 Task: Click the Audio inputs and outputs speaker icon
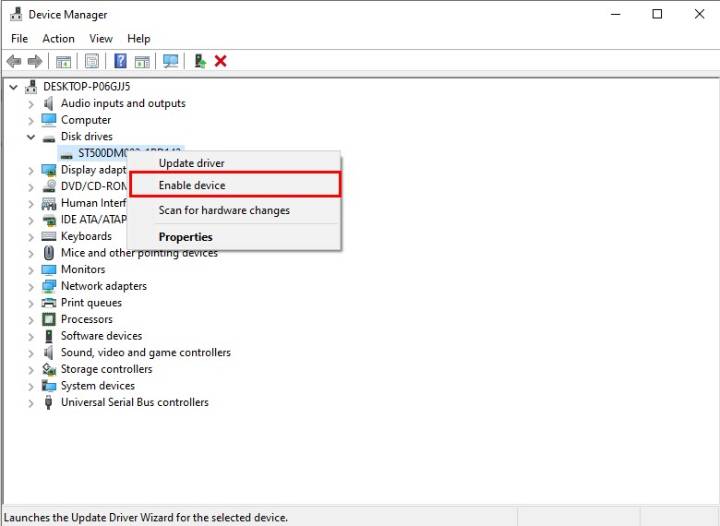[x=48, y=103]
